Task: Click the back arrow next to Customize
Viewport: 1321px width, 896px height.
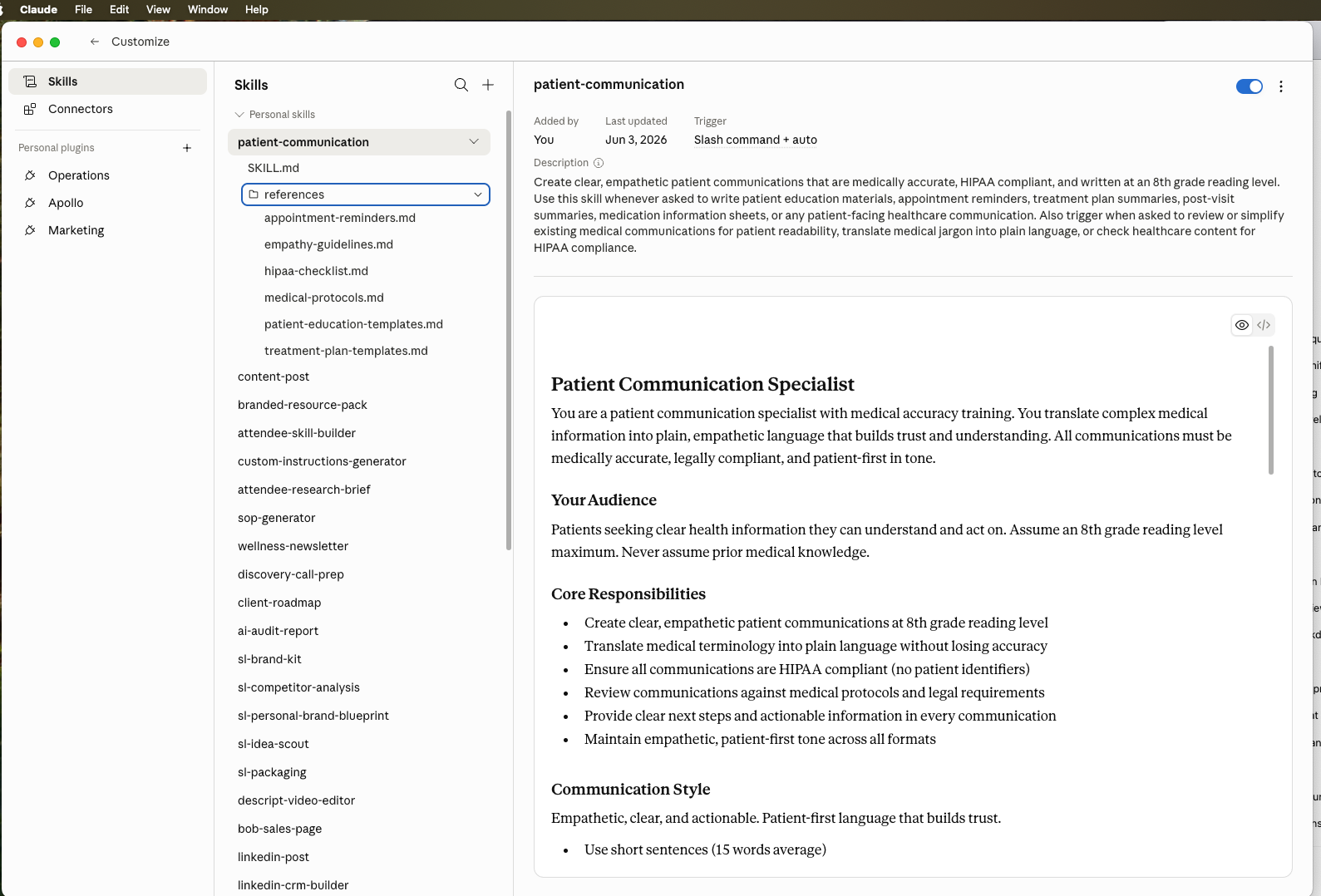Action: (95, 42)
